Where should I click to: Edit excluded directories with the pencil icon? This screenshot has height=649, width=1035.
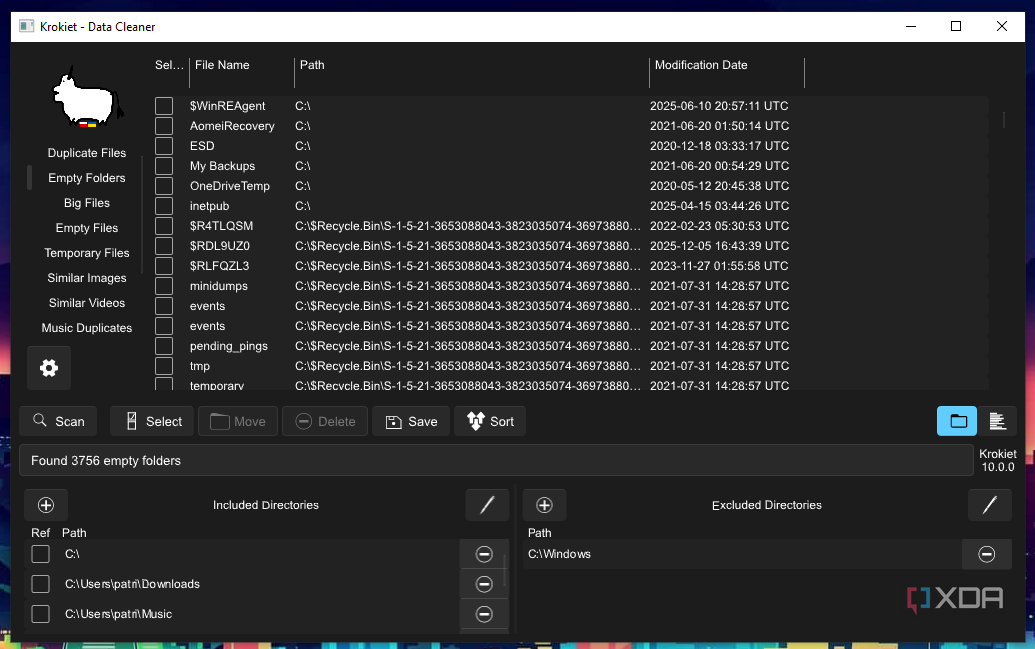click(989, 505)
